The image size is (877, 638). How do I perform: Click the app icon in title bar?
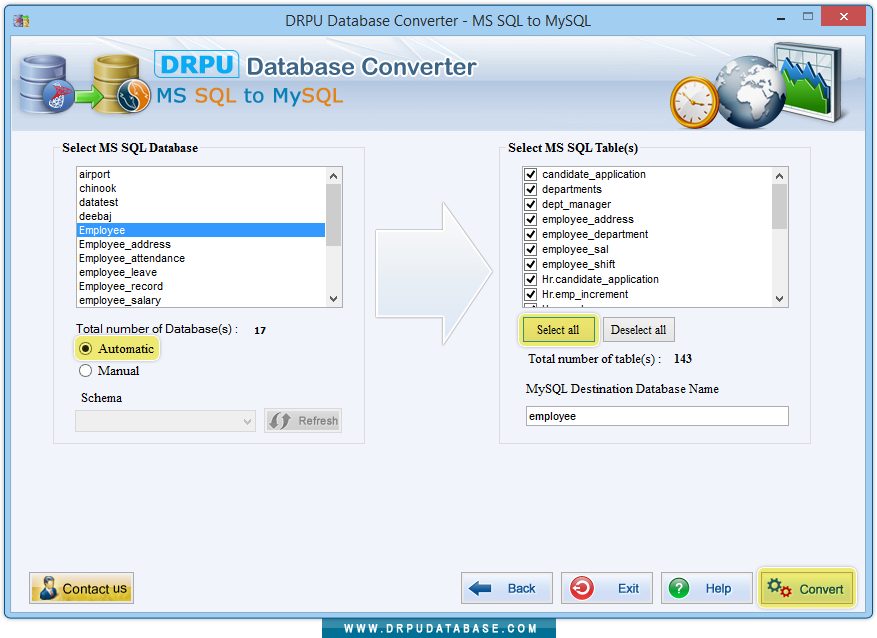[21, 21]
